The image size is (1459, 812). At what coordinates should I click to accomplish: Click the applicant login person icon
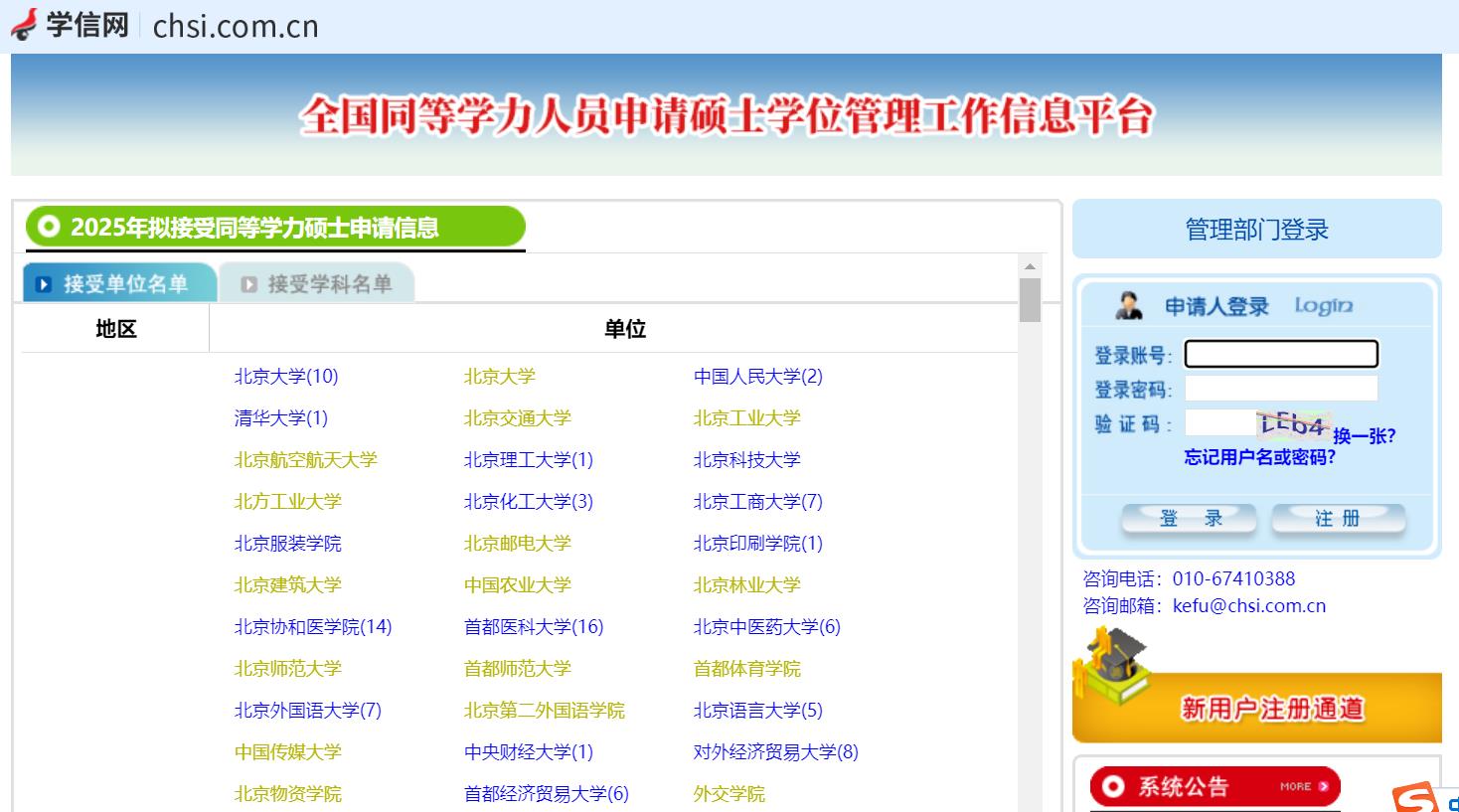[1129, 305]
